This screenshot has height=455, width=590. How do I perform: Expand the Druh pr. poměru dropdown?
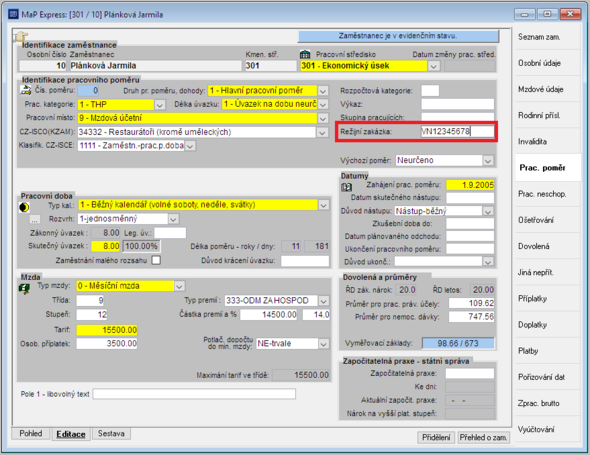[x=322, y=91]
